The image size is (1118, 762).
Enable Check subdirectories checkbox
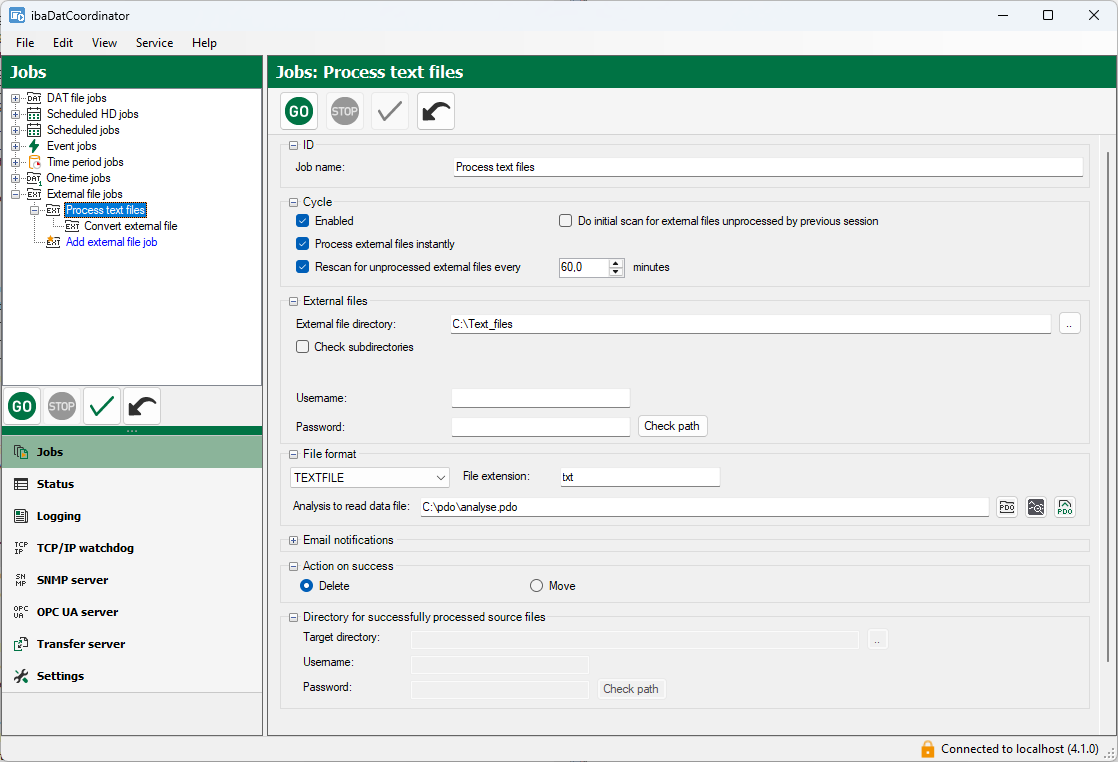point(302,346)
